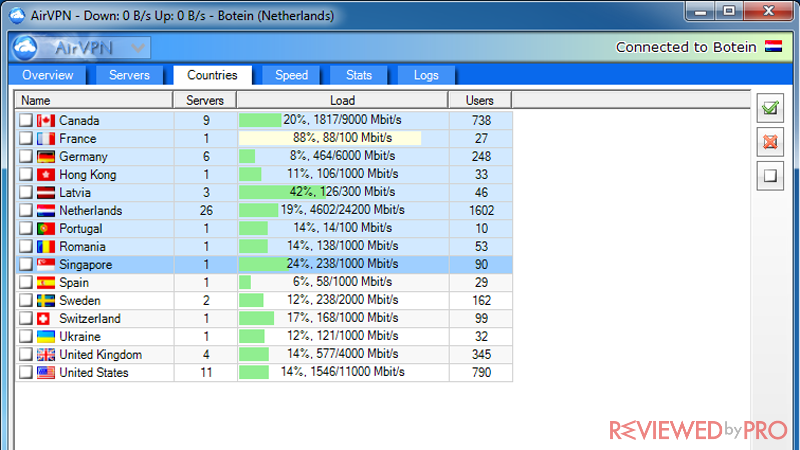Tick the United States checkbox
This screenshot has width=800, height=450.
(26, 373)
